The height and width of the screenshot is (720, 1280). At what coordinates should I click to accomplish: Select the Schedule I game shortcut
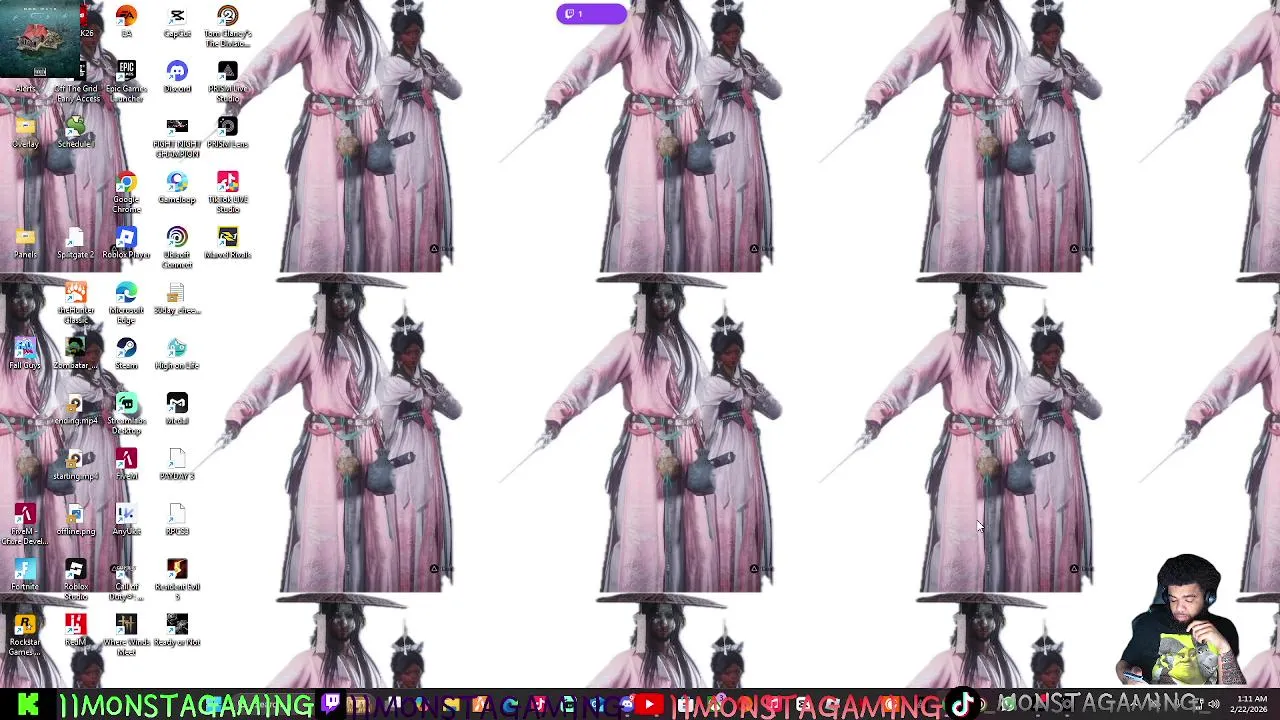(75, 131)
